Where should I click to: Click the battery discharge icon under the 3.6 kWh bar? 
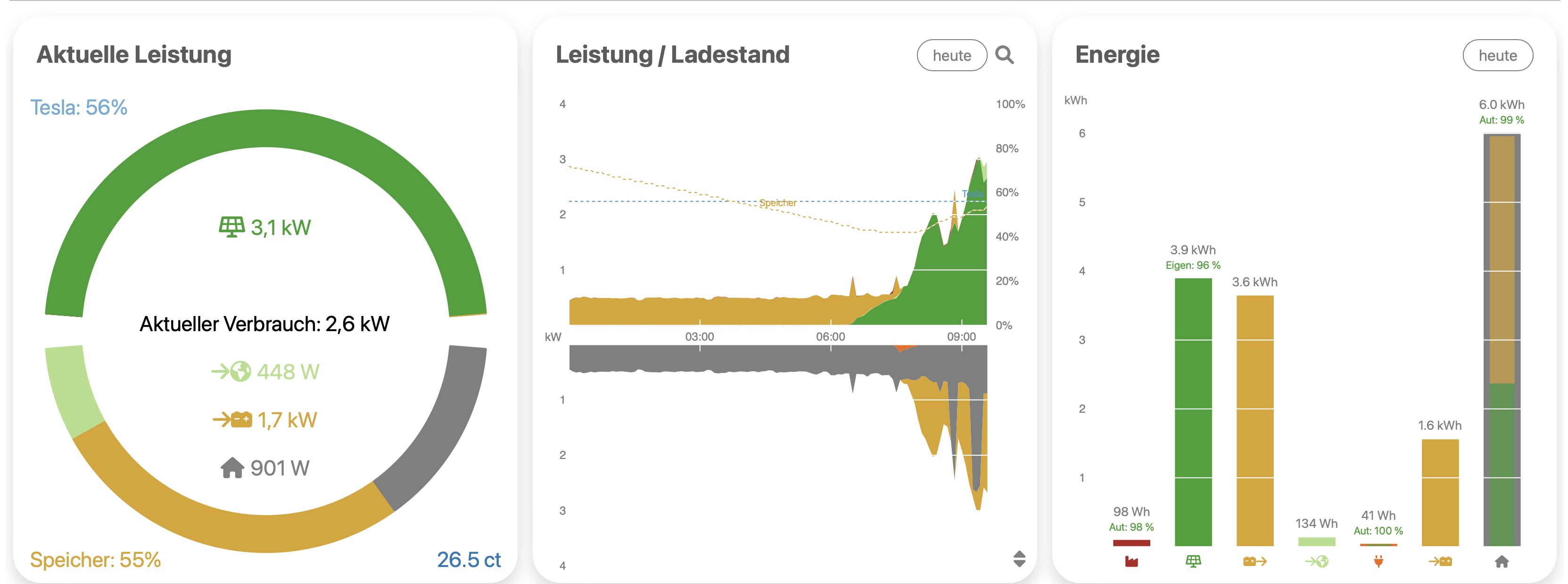coord(1254,561)
